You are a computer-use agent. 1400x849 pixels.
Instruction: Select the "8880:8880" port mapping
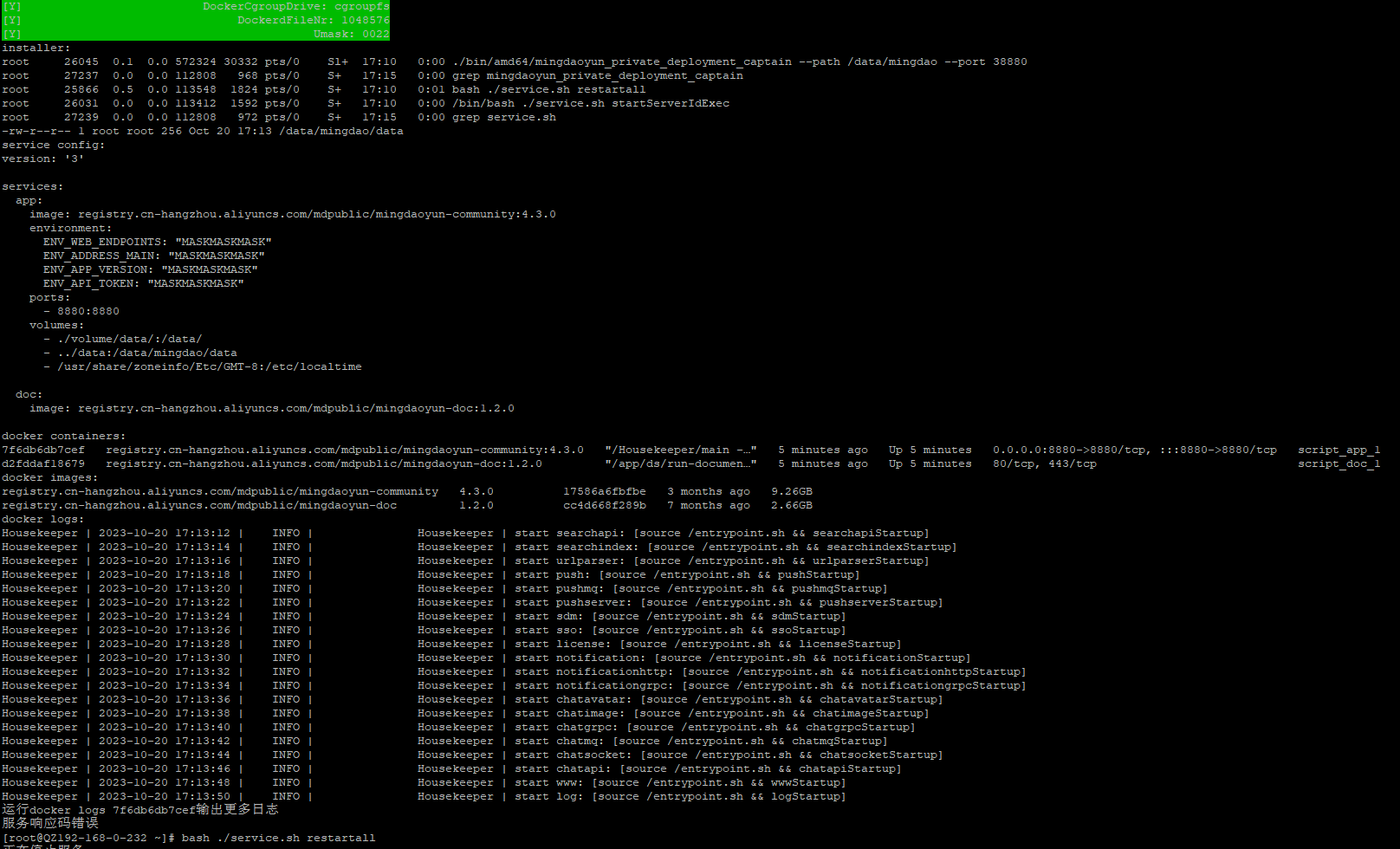88,311
